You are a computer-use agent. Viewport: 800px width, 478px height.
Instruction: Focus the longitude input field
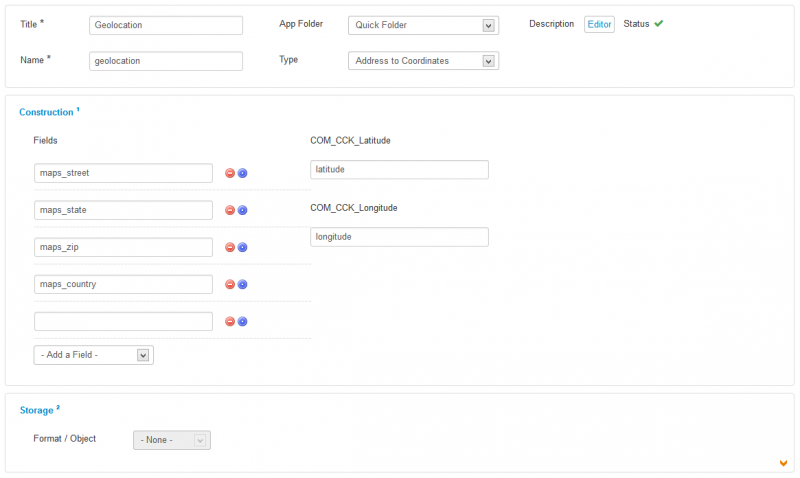[x=399, y=237]
